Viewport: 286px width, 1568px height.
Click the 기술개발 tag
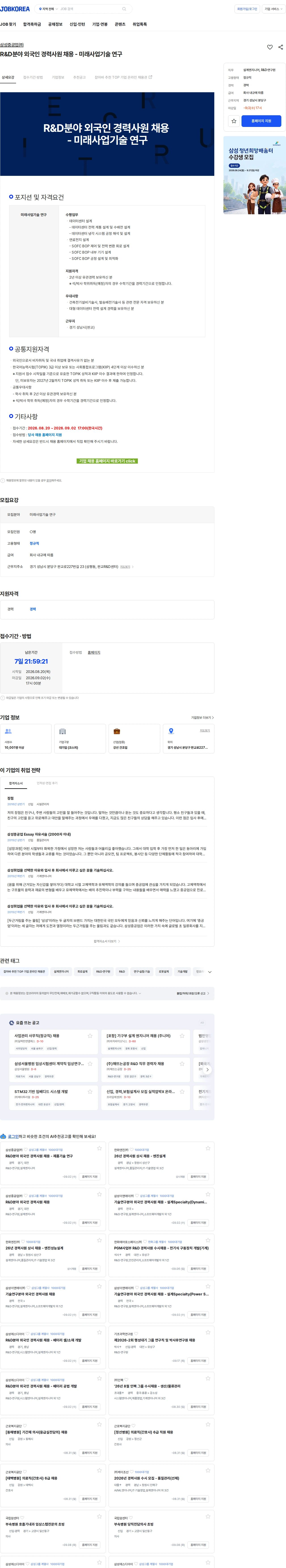pyautogui.click(x=183, y=971)
